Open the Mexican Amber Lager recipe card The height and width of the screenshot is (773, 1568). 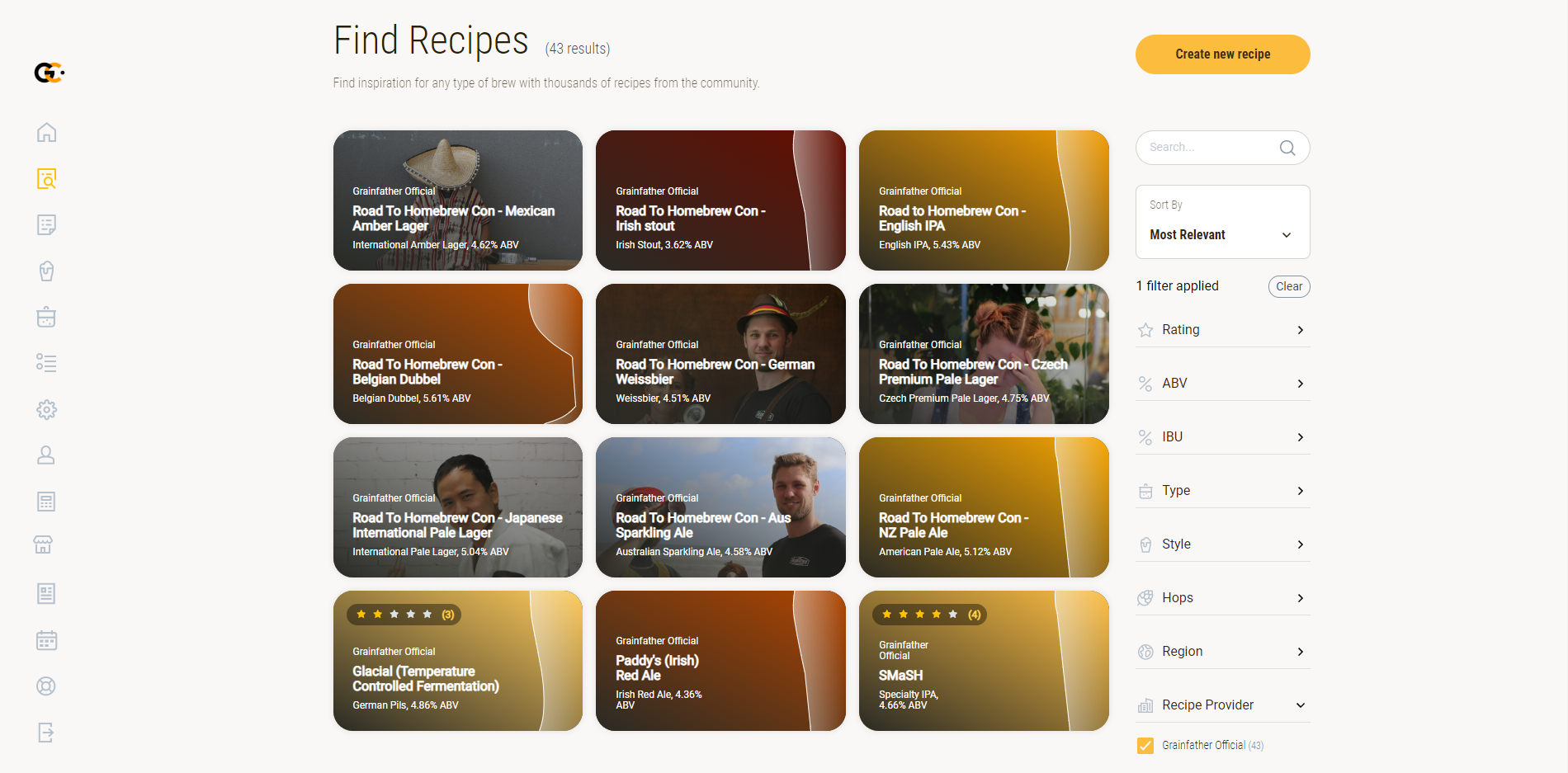458,200
